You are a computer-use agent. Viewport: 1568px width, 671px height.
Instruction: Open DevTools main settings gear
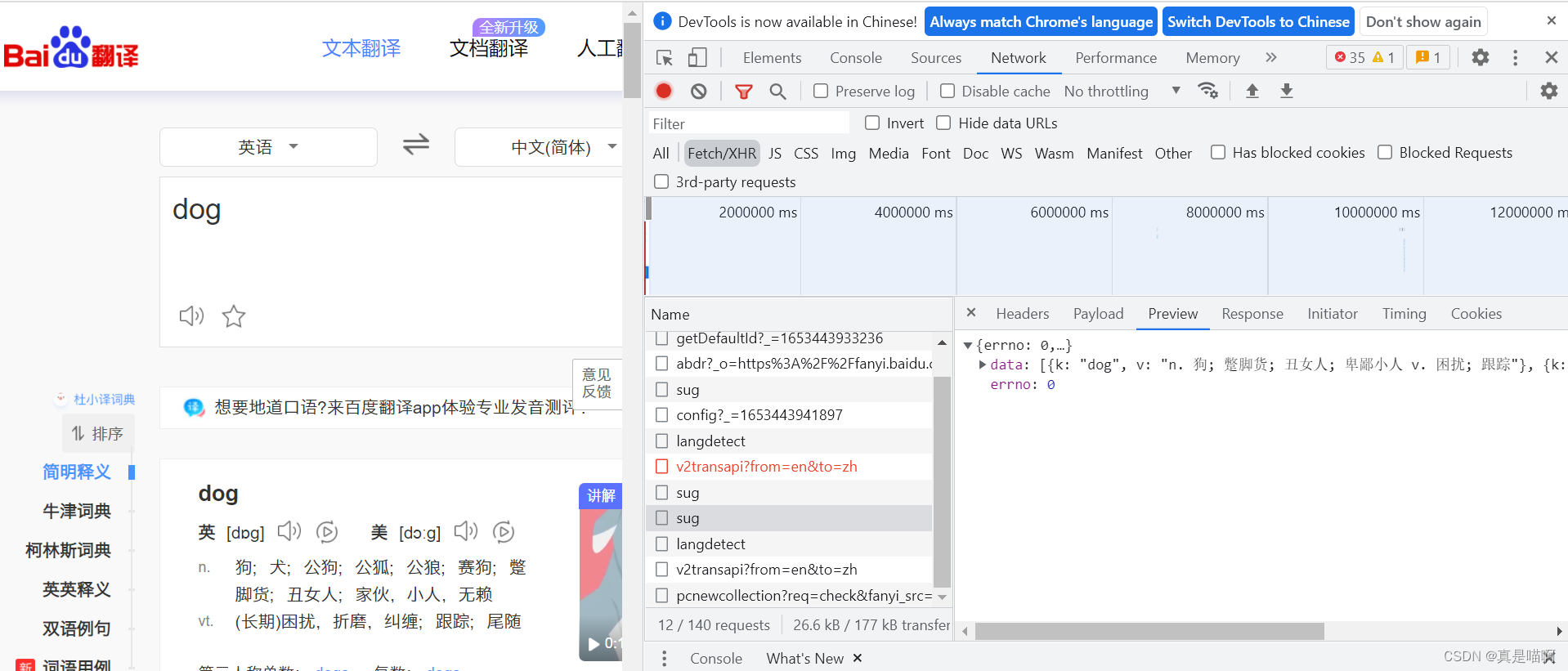1480,57
